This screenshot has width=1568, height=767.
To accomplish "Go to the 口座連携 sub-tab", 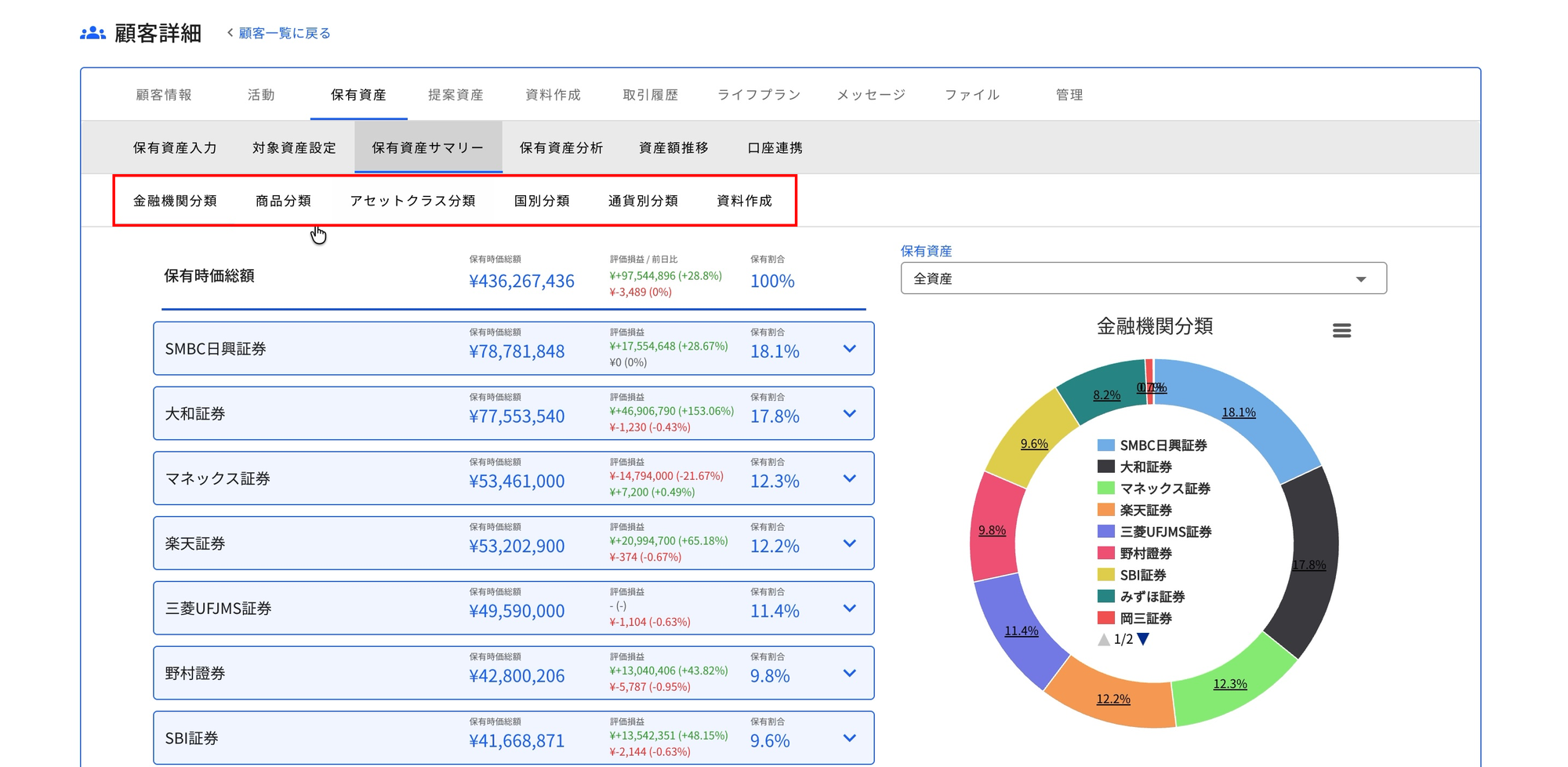I will coord(775,147).
